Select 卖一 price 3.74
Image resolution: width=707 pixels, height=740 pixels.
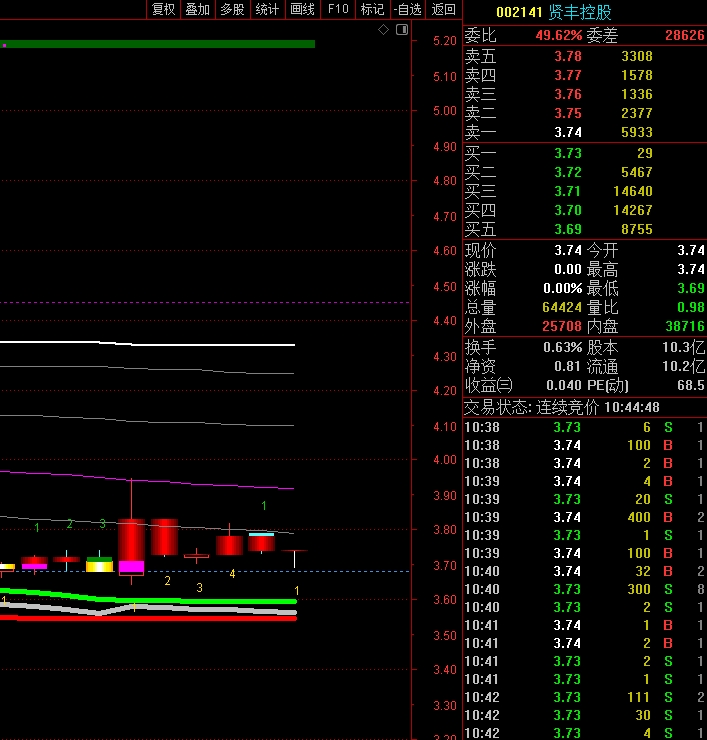568,132
